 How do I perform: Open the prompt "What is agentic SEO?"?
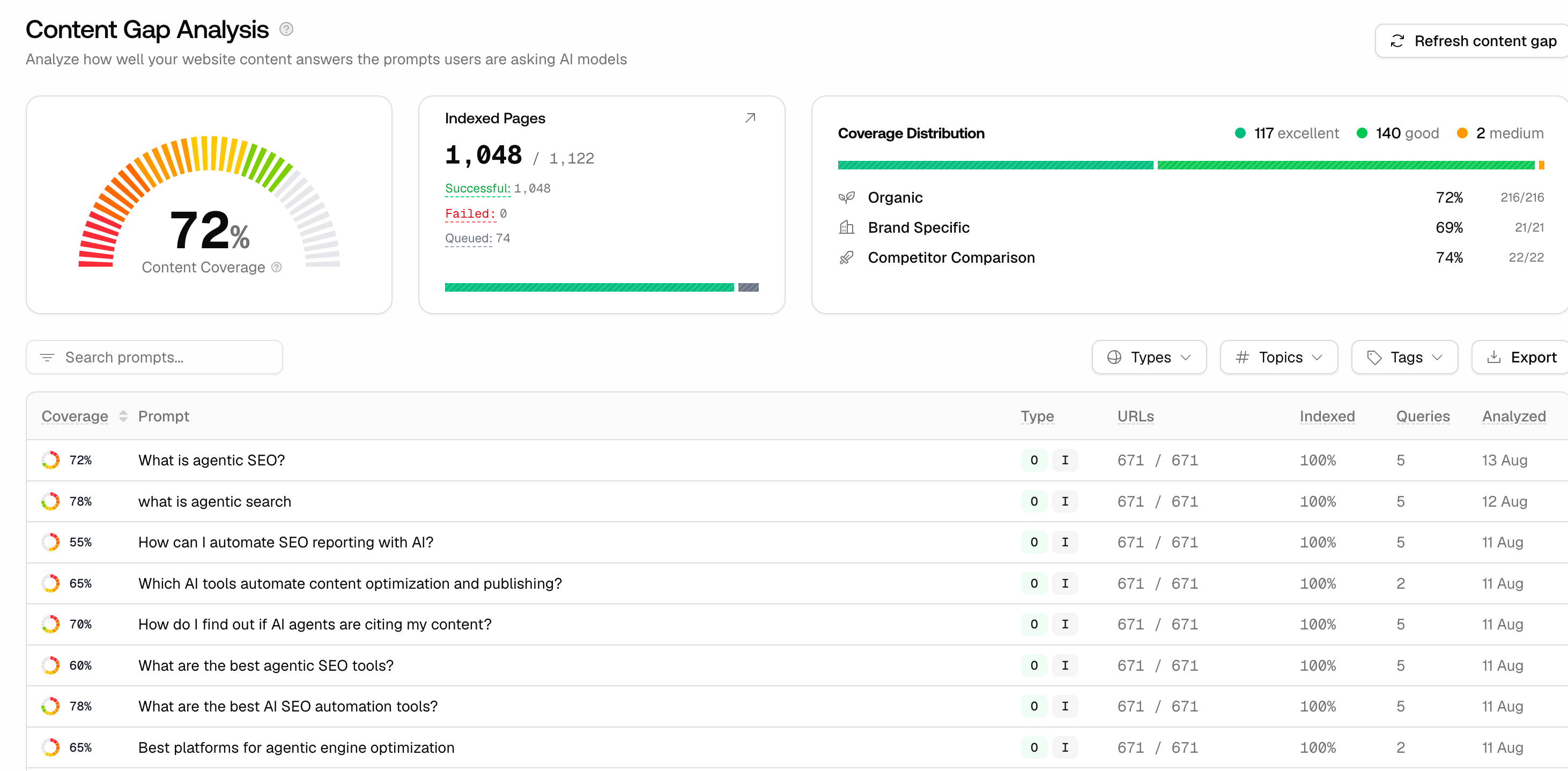[x=212, y=460]
